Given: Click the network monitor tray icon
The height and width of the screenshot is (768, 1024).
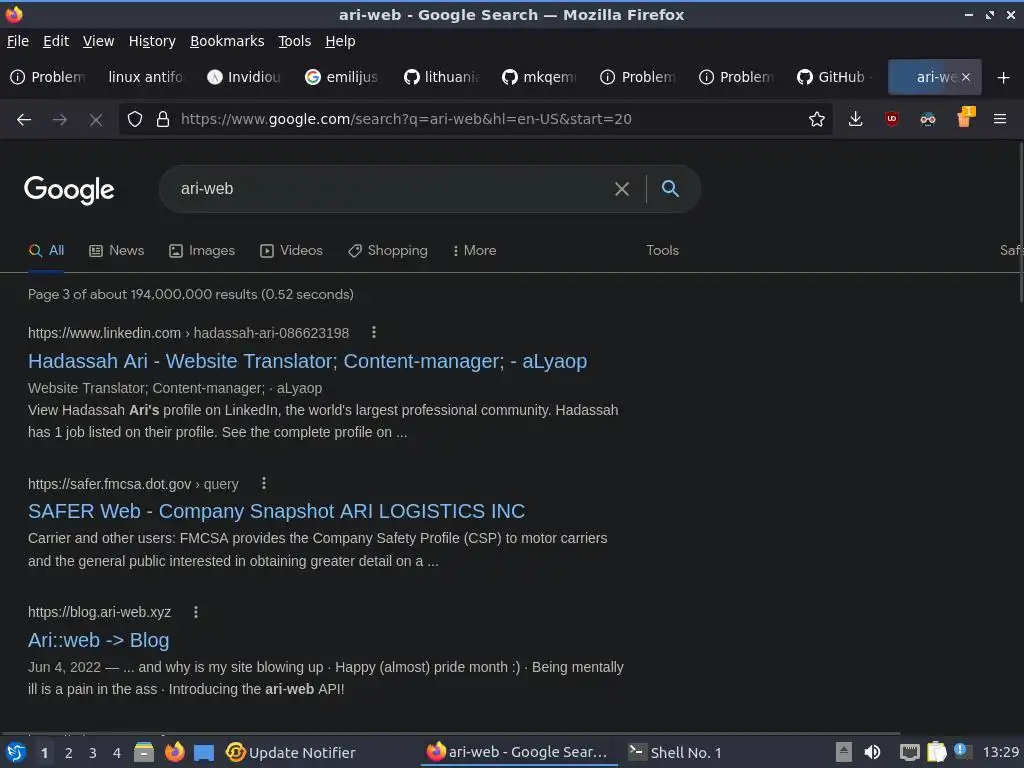Looking at the screenshot, I should point(909,752).
